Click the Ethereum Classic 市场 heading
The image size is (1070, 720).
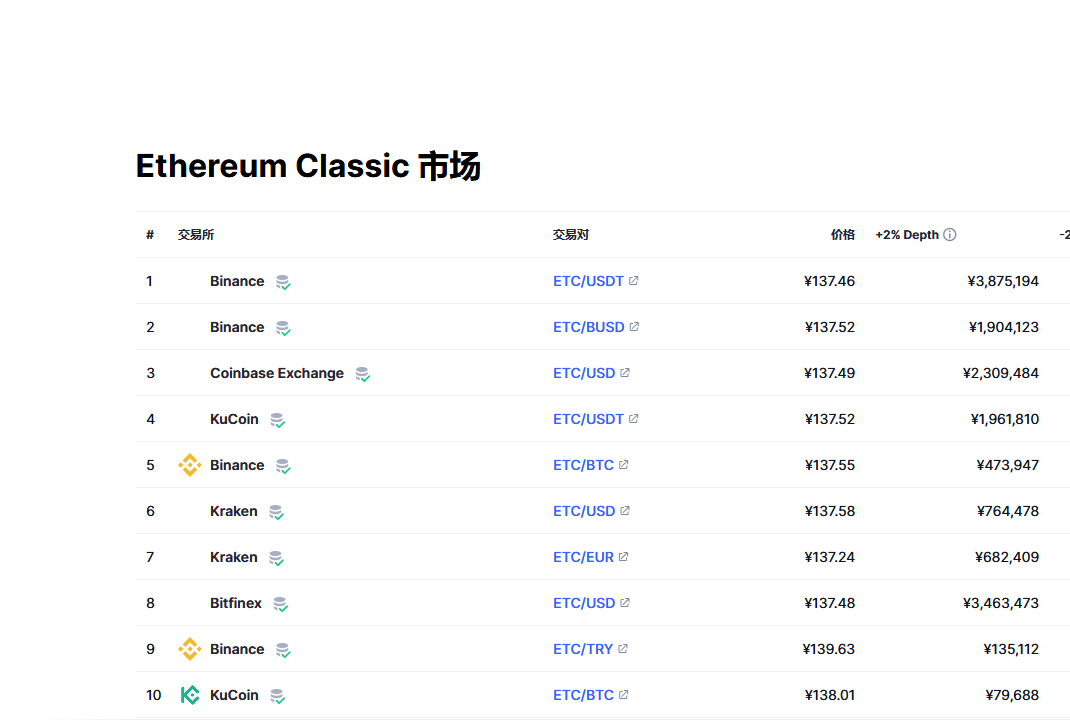coord(308,166)
